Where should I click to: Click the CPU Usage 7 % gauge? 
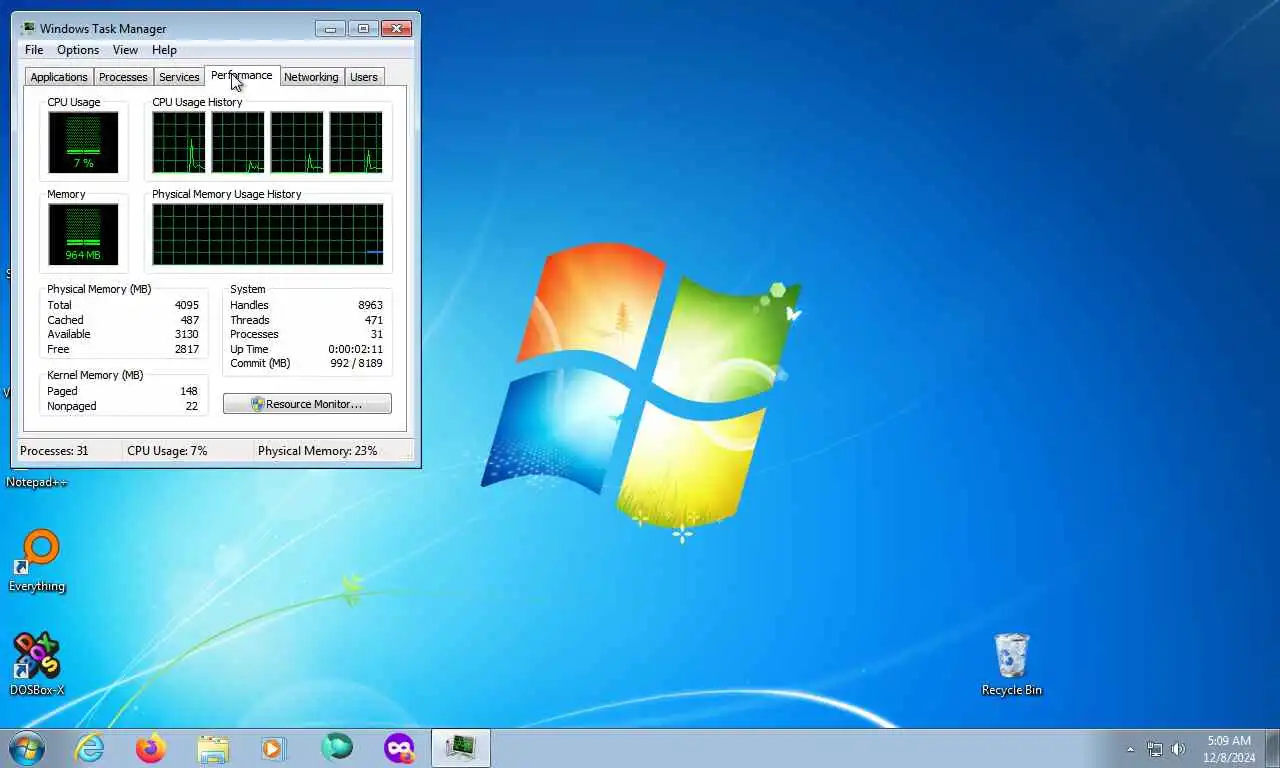point(83,142)
